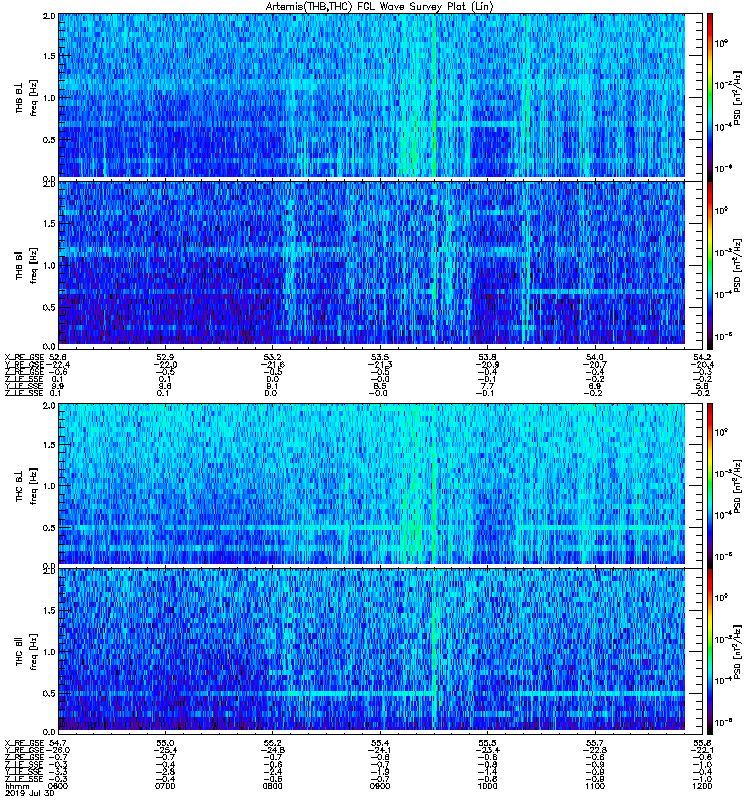Viewport: 750px width, 800px height.
Task: Click the THC Y position value -24.1
Action: point(380,750)
